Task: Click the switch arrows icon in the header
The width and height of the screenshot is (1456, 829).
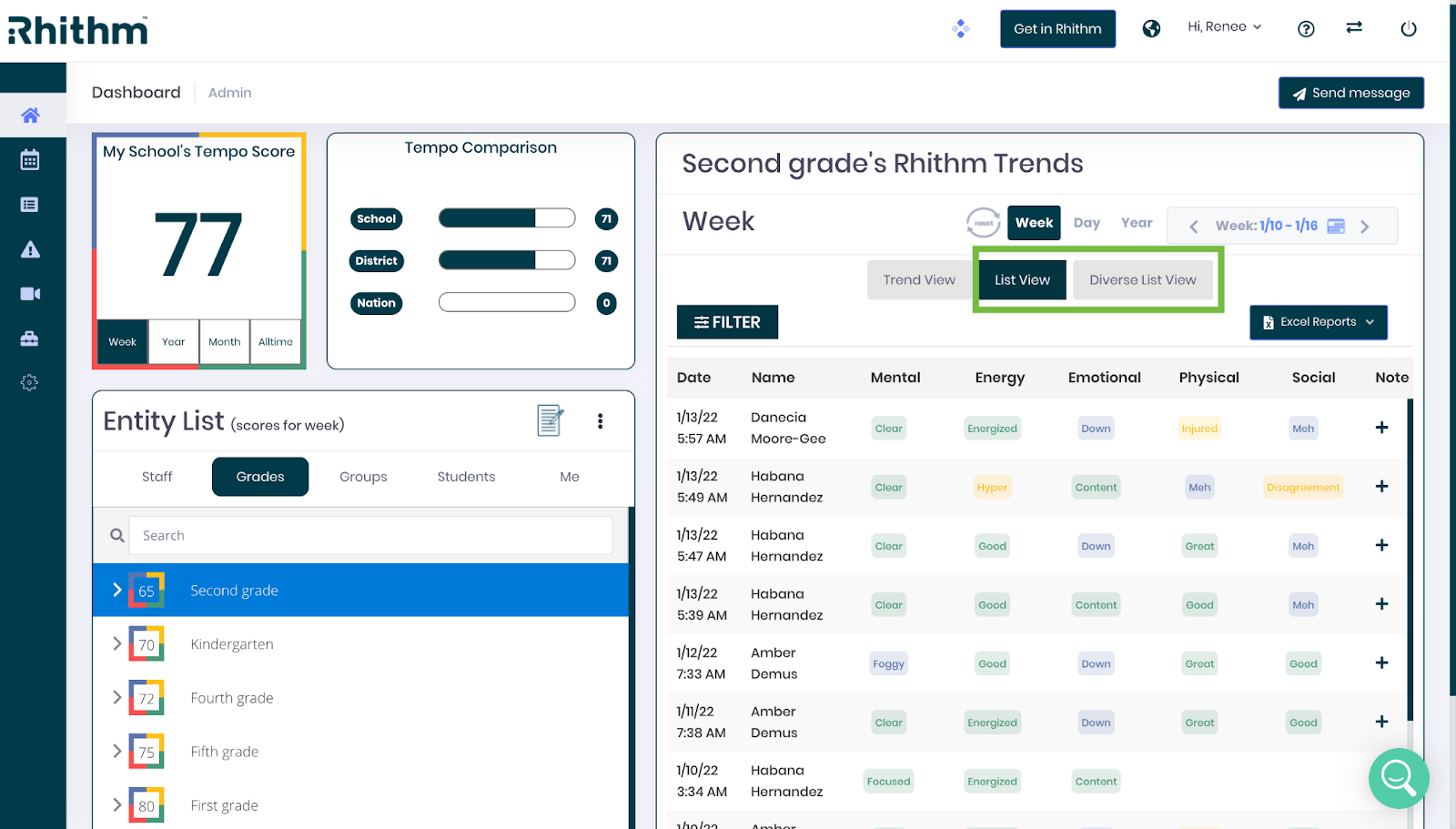Action: click(1354, 27)
